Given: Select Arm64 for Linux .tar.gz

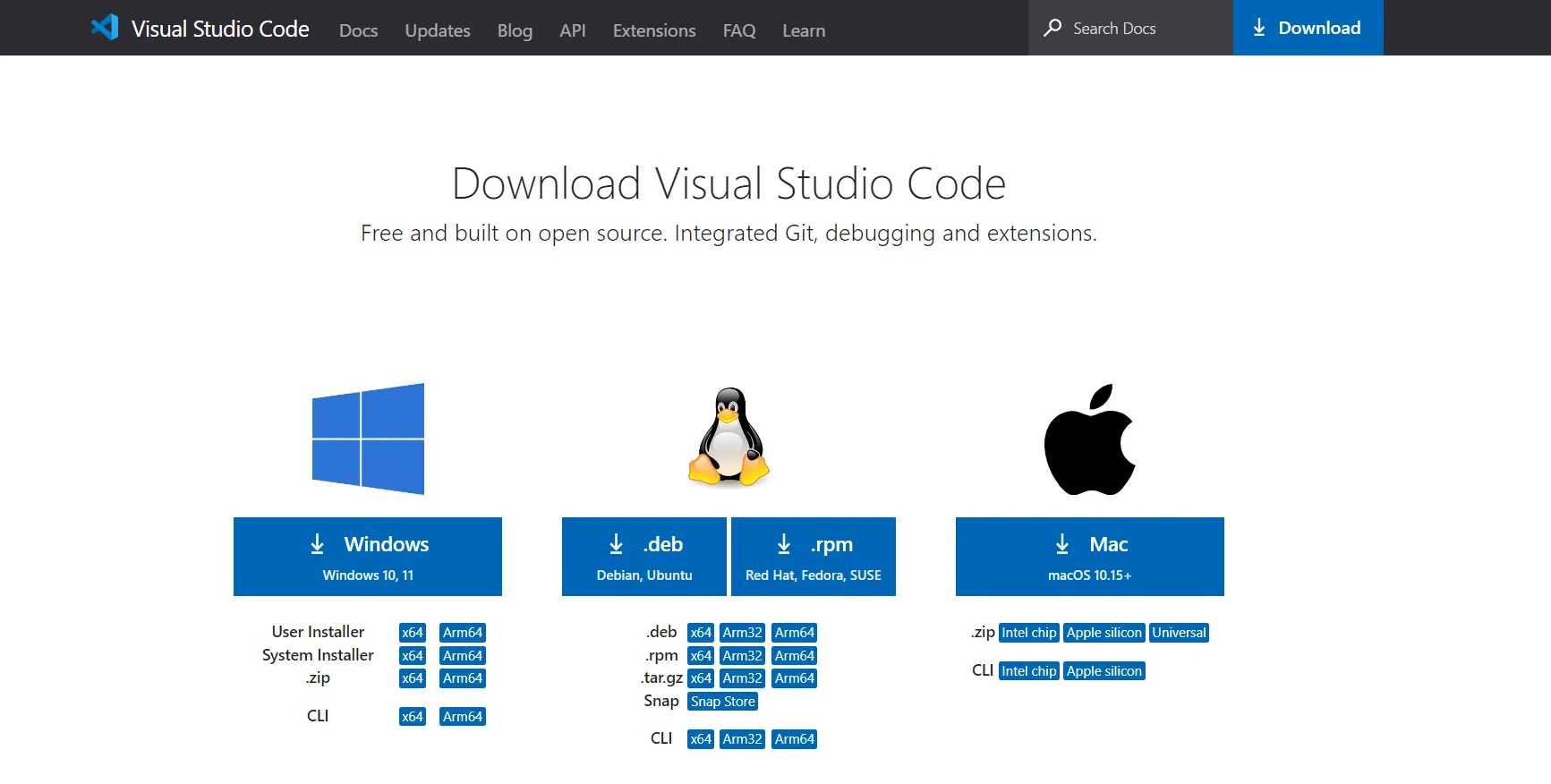Looking at the screenshot, I should (795, 678).
